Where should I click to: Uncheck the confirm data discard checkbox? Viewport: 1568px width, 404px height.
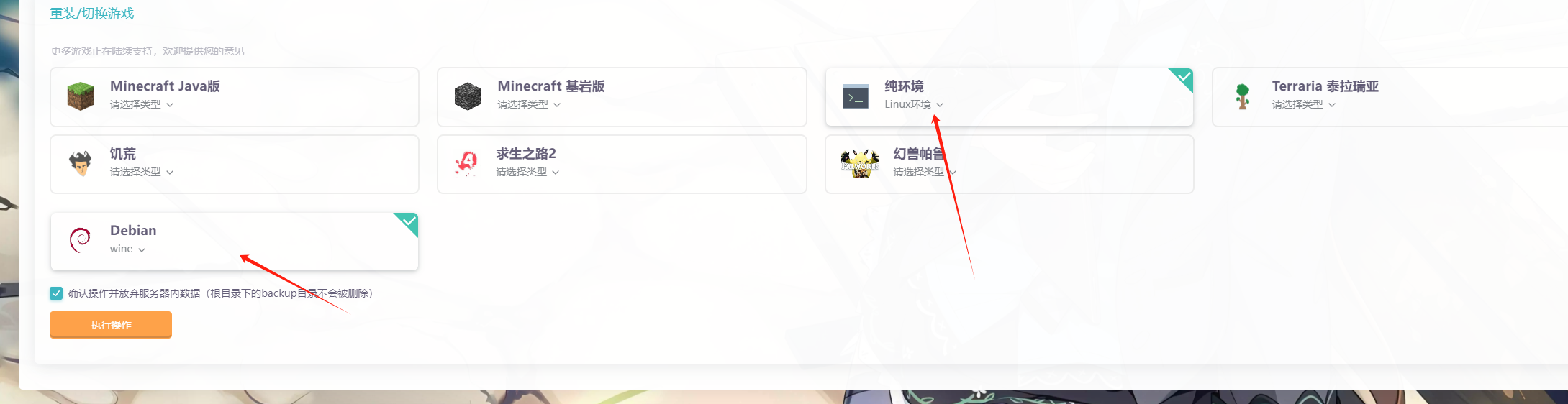click(56, 293)
